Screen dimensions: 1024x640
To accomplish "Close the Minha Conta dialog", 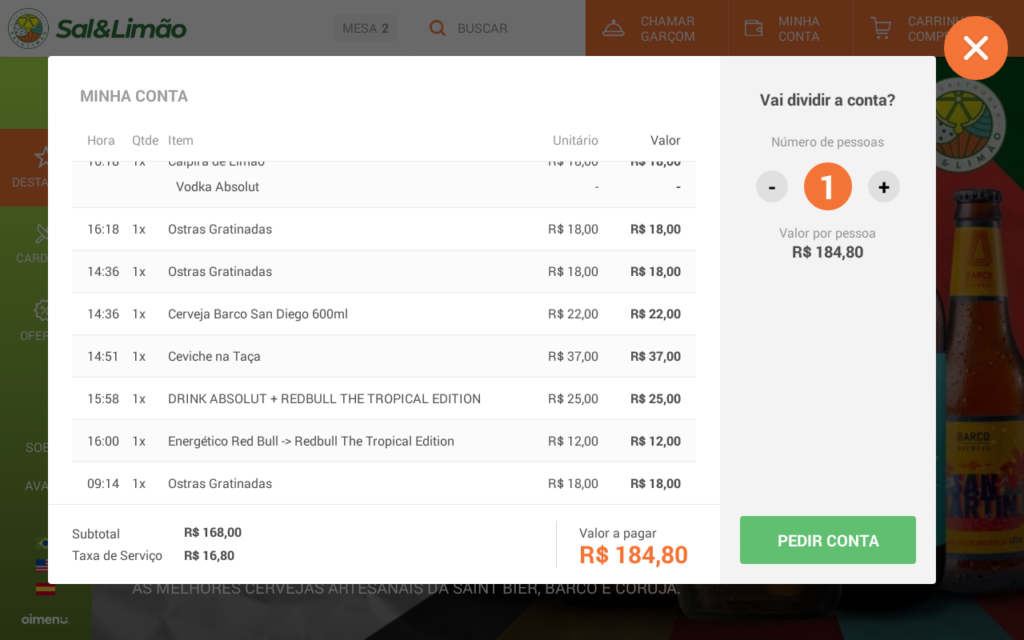I will 976,48.
